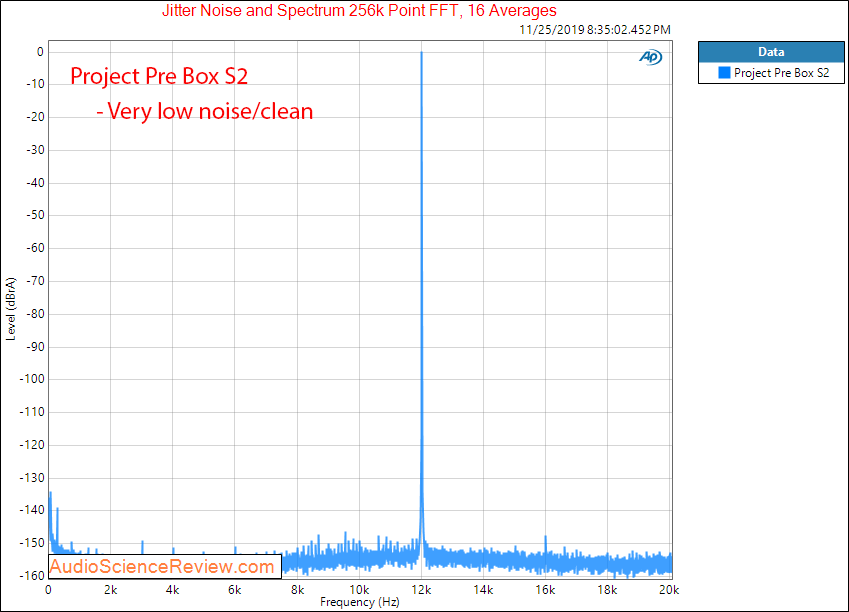Click the -10 level axis label
Image resolution: width=849 pixels, height=612 pixels.
[x=36, y=84]
